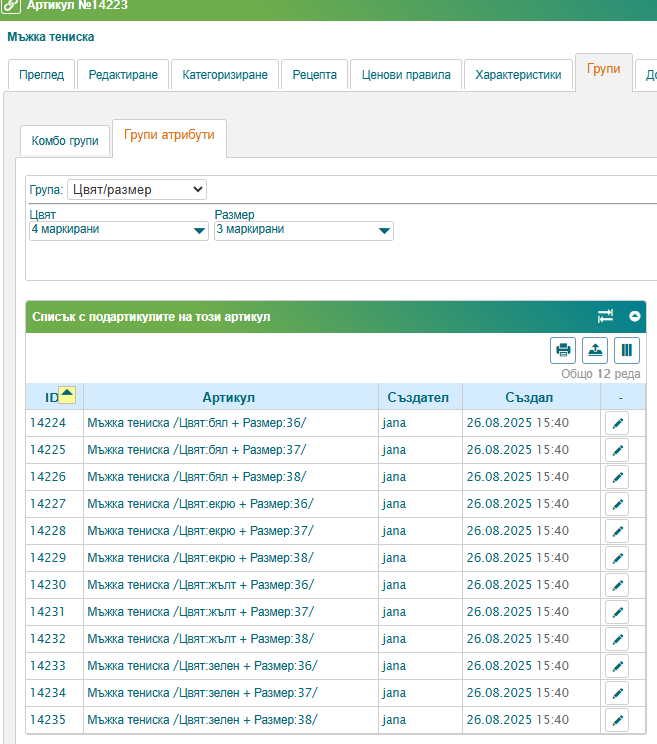The height and width of the screenshot is (744, 657).
Task: Click article name Цвят:бял + Размер:36
Action: [197, 423]
